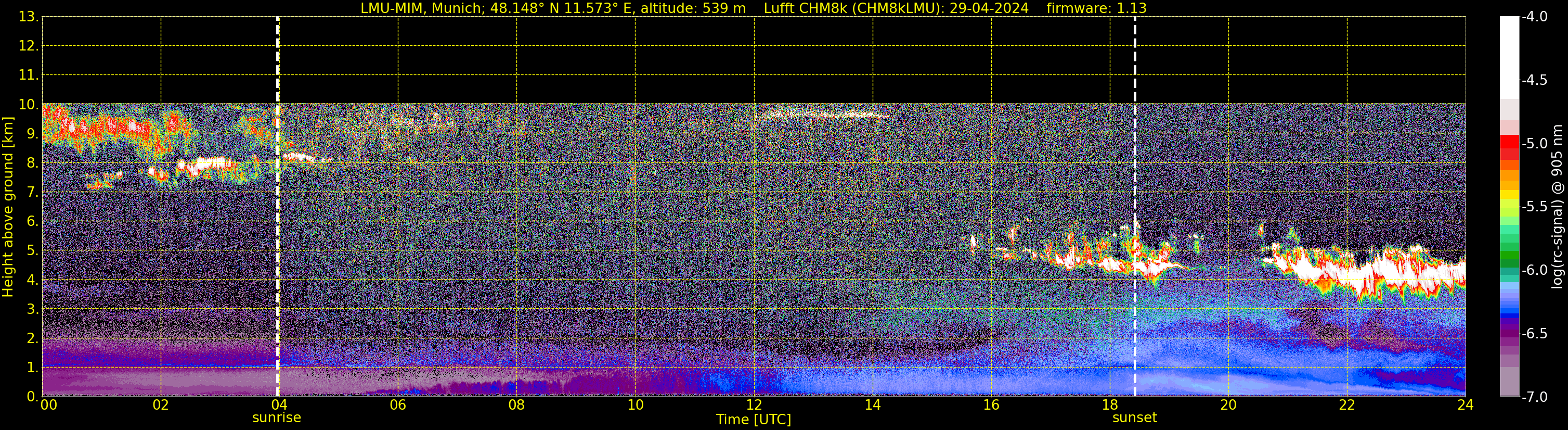Click the 'Time [UTC]' axis label
This screenshot has height=430, width=1568.
tap(754, 420)
